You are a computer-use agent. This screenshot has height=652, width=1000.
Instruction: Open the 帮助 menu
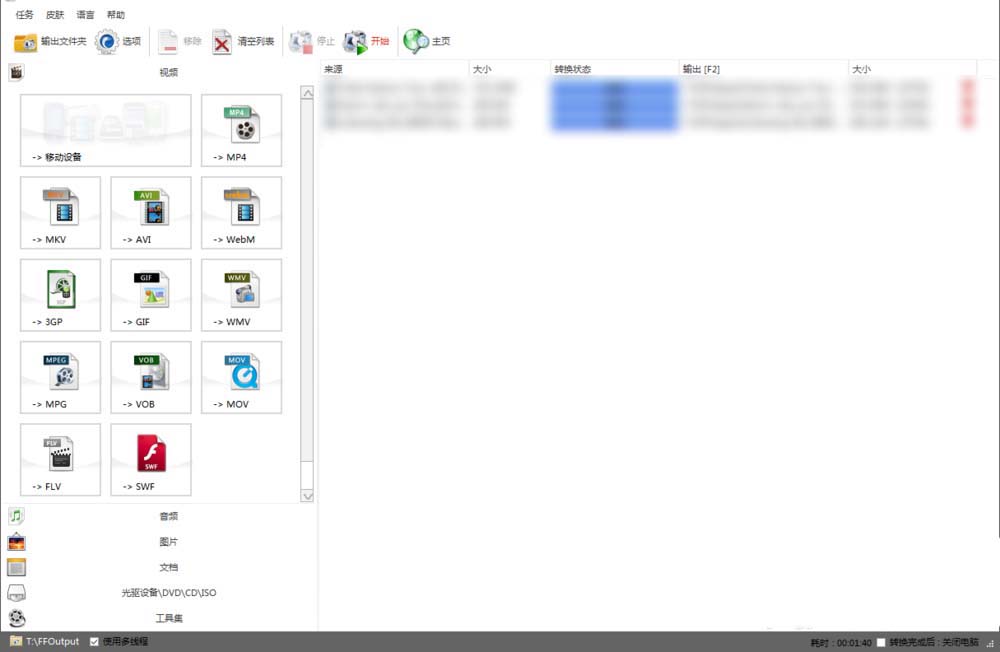(115, 14)
